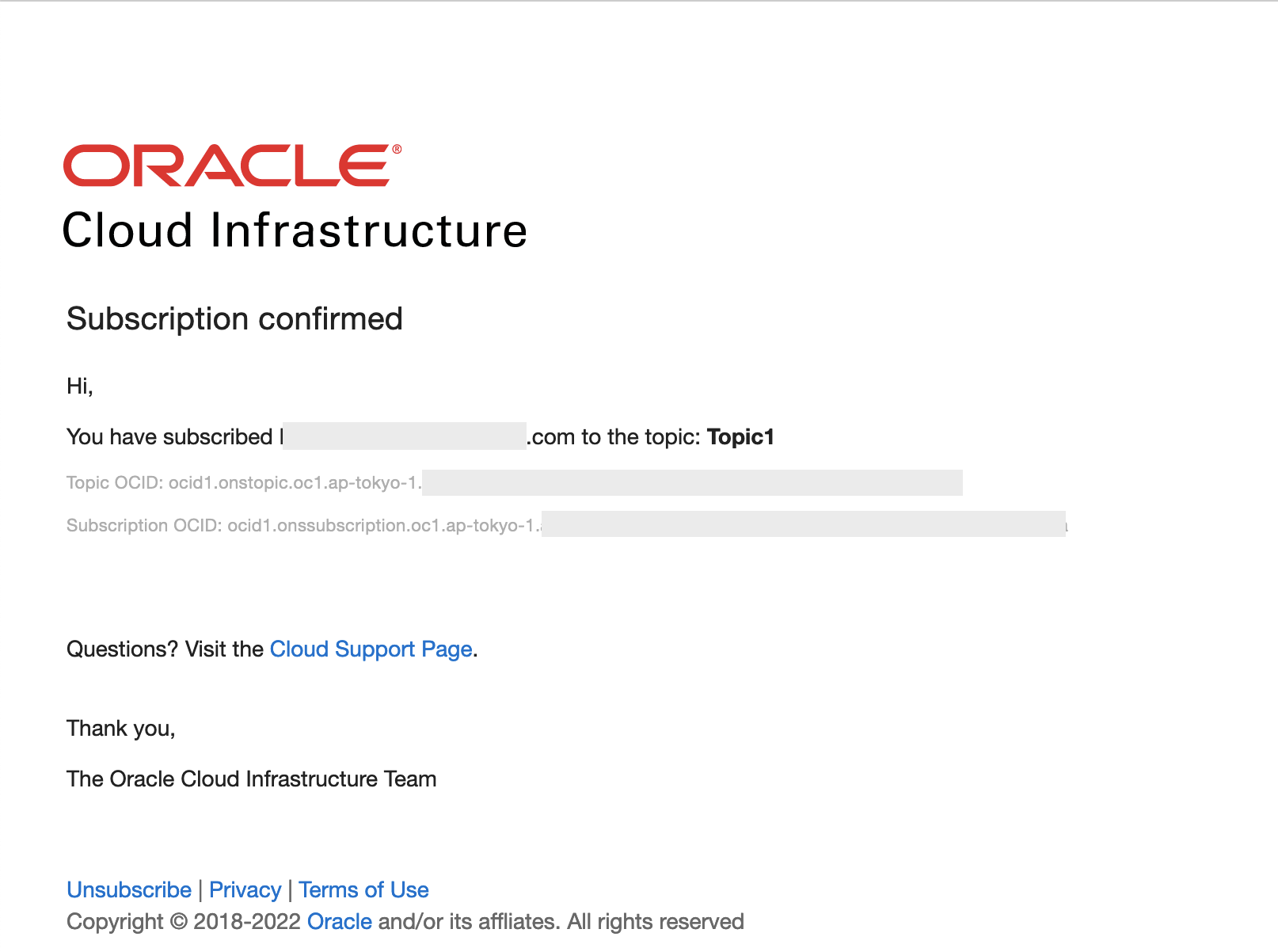Click The Oracle Cloud Infrastructure Team signature
Screen dimensions: 1278x952
coord(252,779)
